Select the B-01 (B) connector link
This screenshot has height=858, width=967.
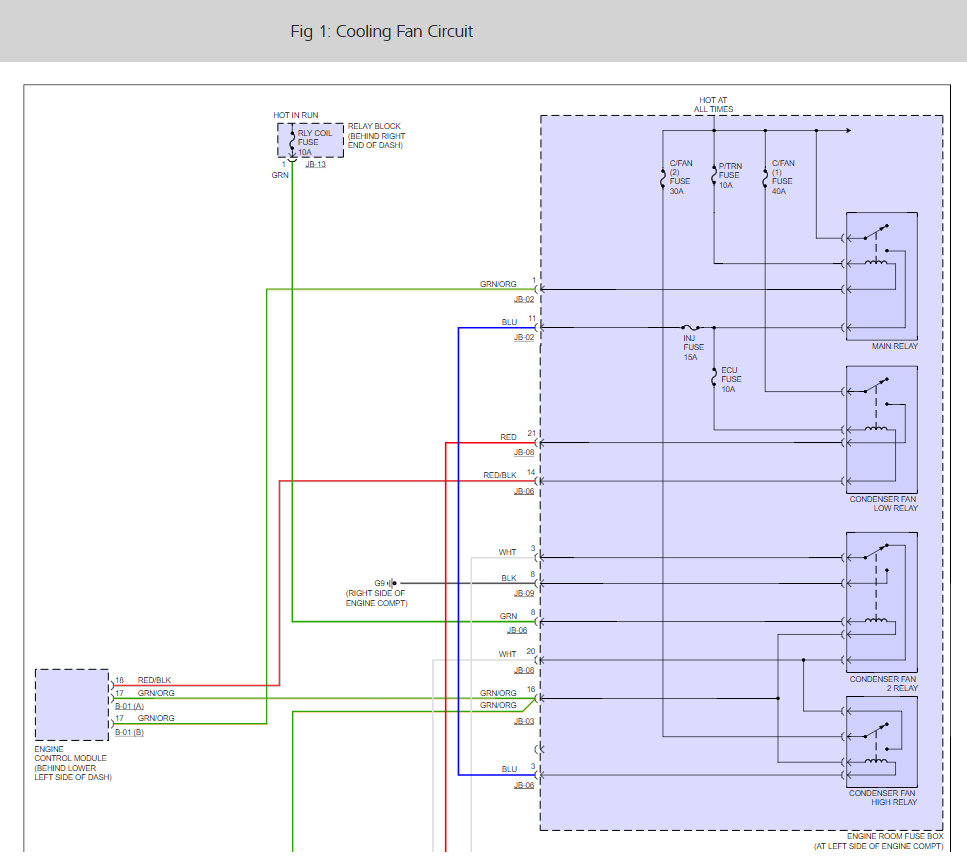pyautogui.click(x=130, y=732)
